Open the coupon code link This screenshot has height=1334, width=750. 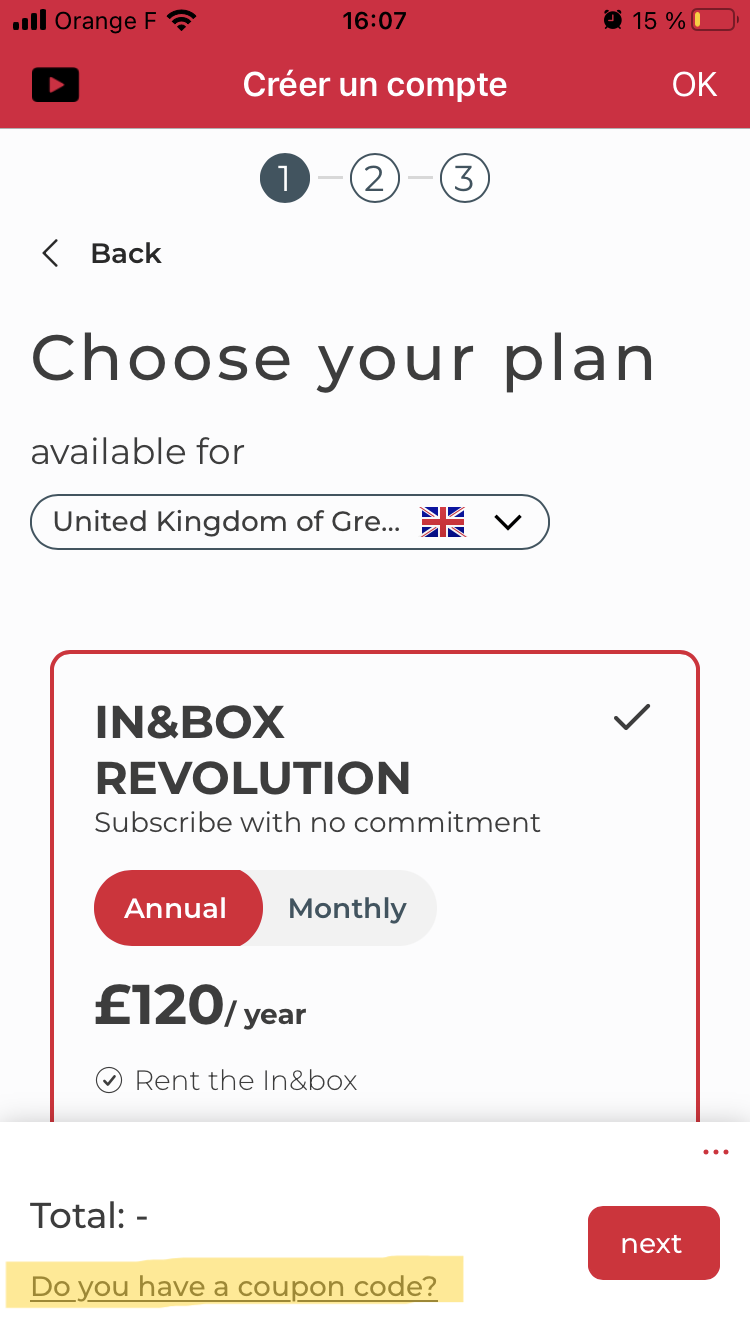click(234, 1286)
